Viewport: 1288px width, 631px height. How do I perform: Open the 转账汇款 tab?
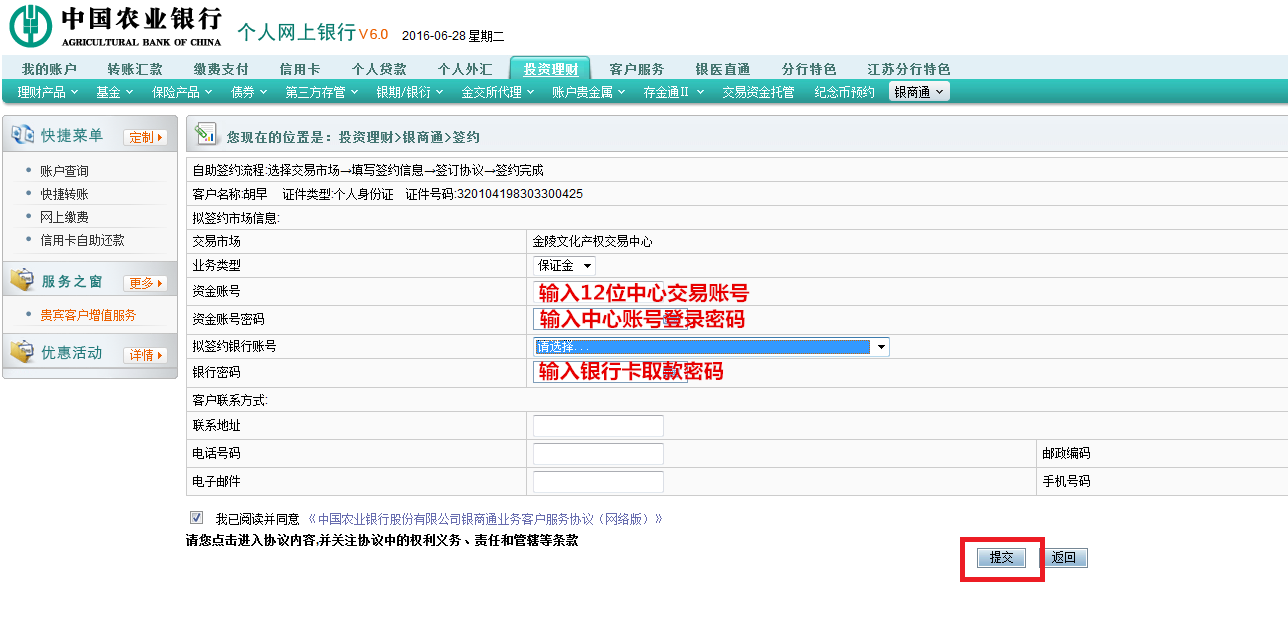(135, 69)
